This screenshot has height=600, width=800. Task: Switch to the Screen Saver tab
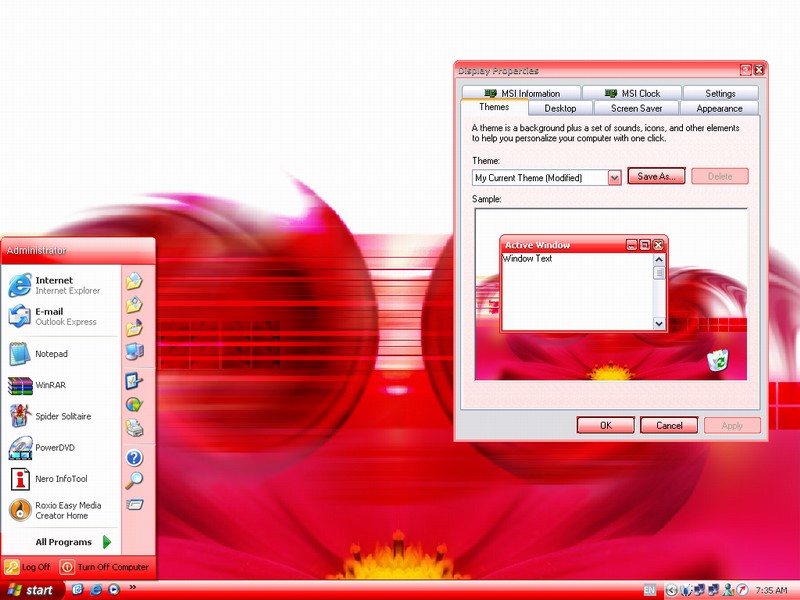(x=636, y=108)
